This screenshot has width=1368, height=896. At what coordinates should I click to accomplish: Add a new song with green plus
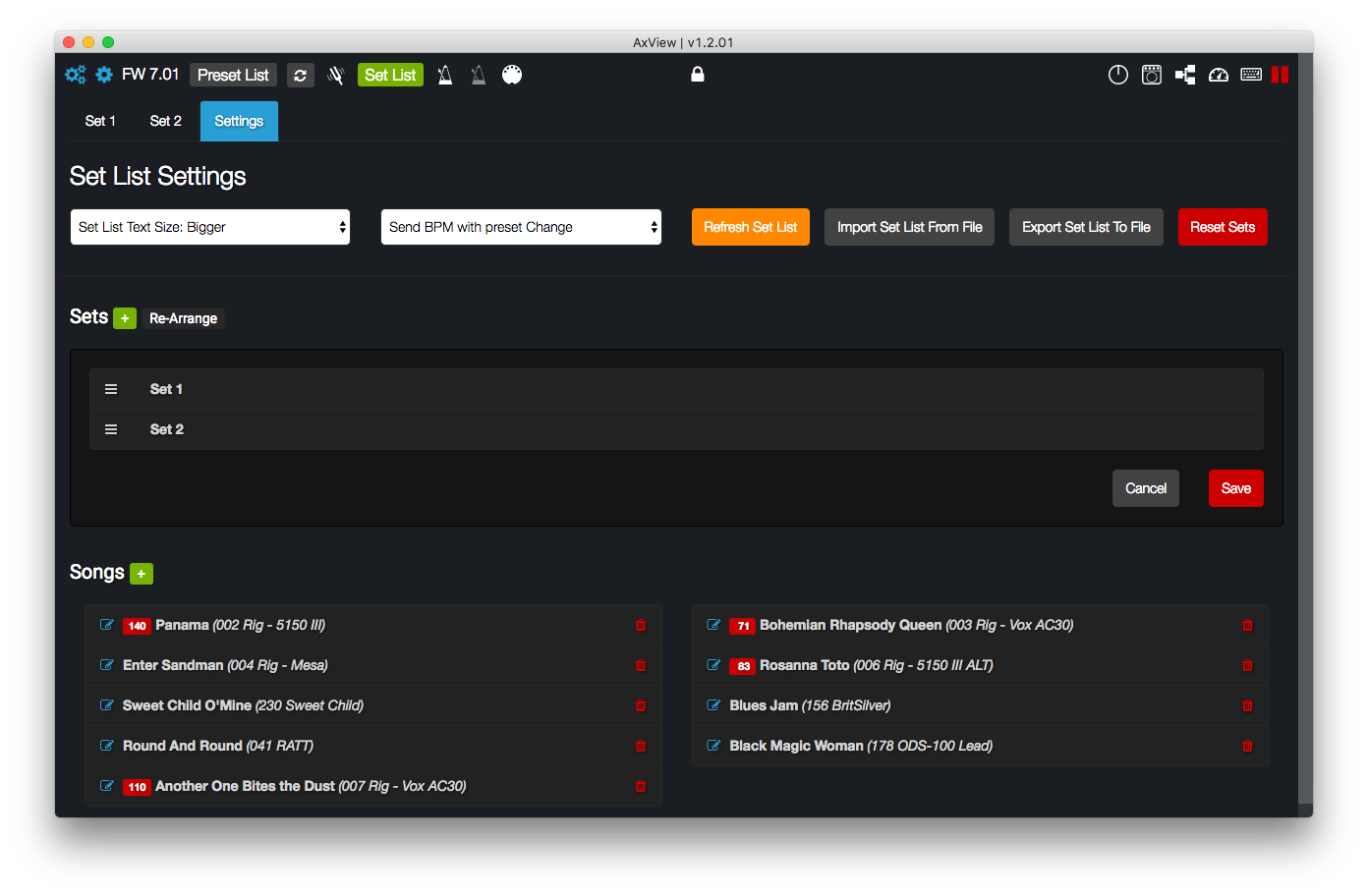pos(142,574)
